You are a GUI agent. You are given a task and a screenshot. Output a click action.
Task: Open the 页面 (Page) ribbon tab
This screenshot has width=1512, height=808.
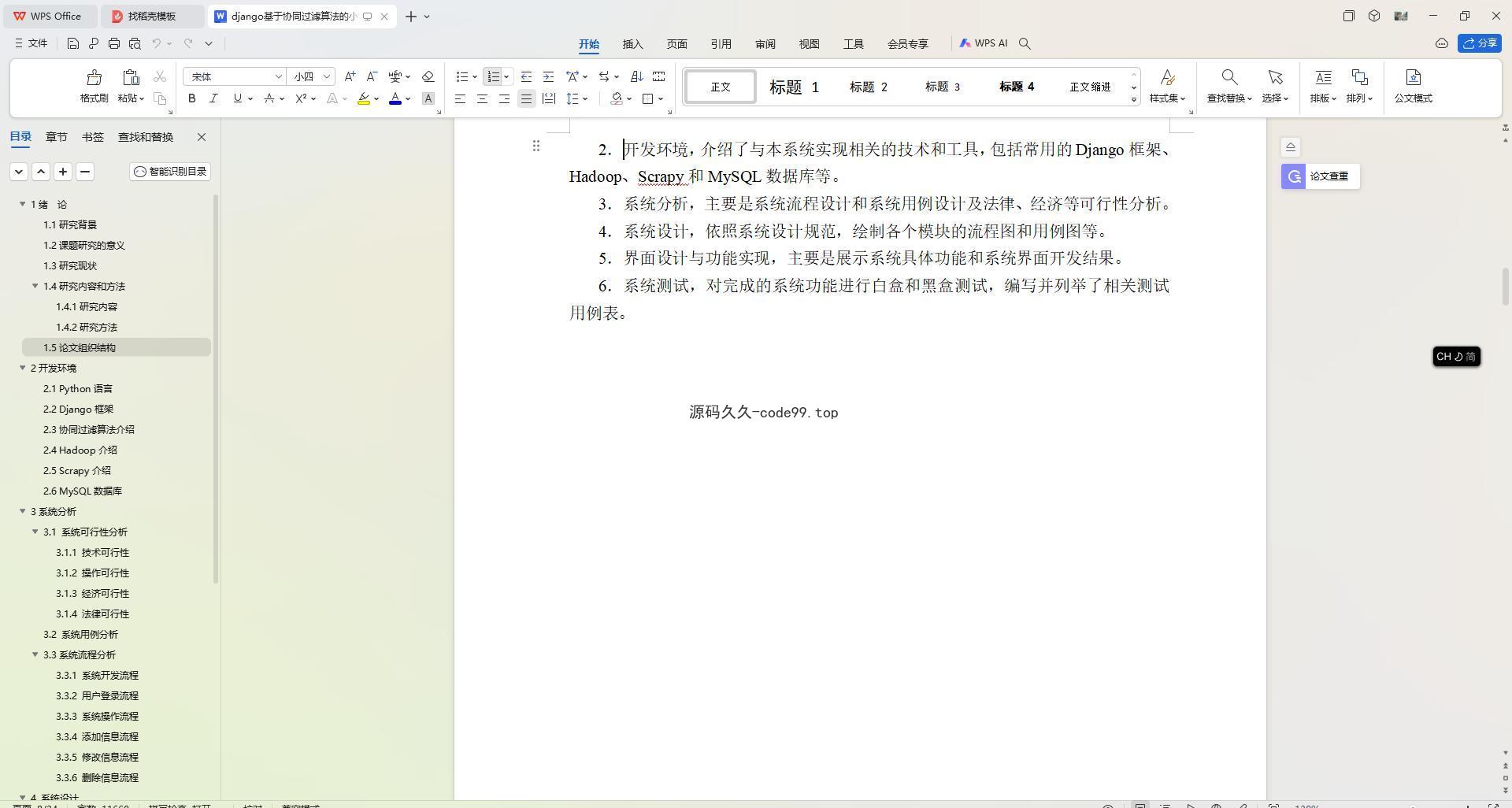pyautogui.click(x=676, y=44)
